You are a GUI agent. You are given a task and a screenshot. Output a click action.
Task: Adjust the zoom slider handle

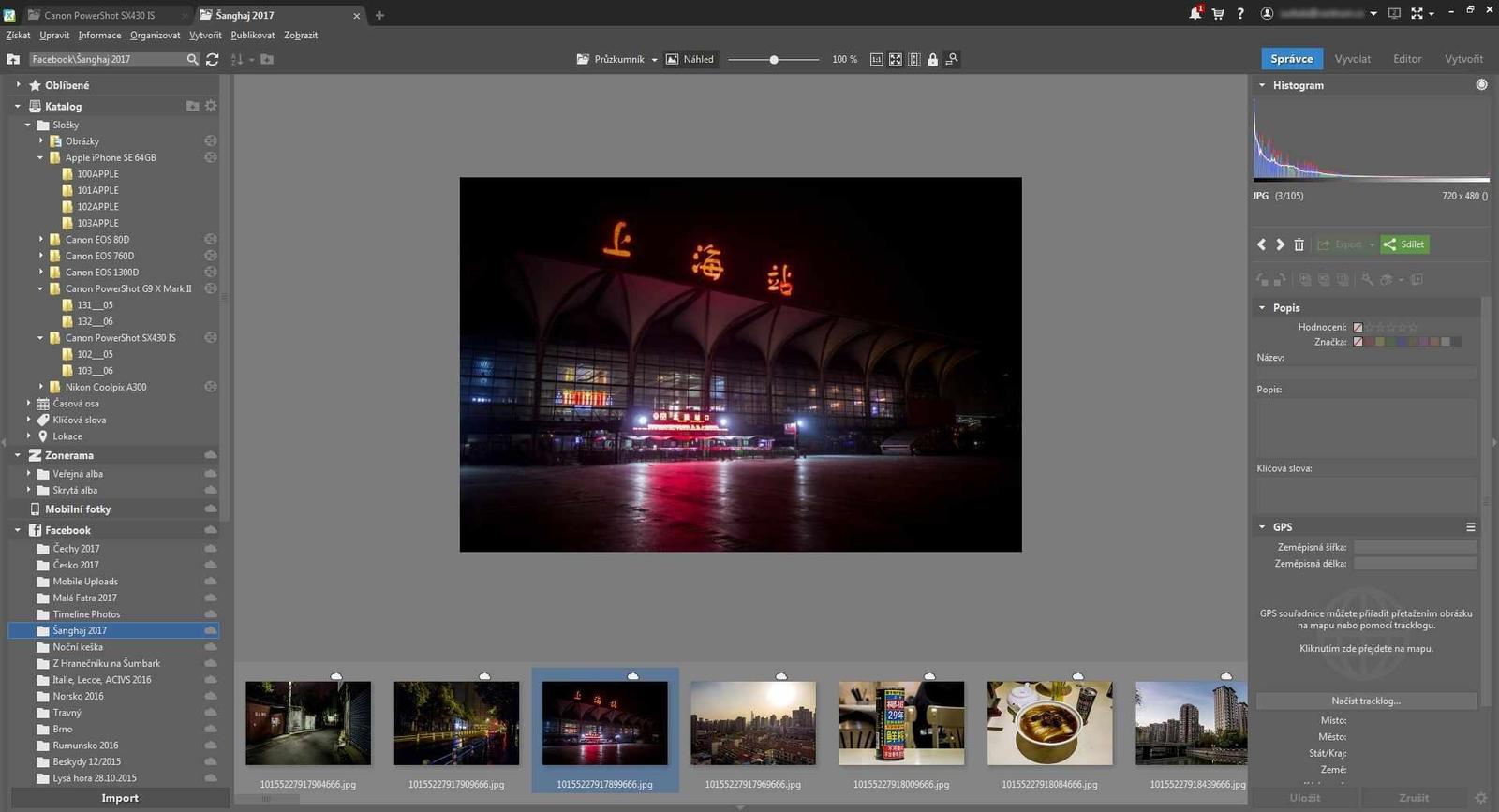(774, 59)
